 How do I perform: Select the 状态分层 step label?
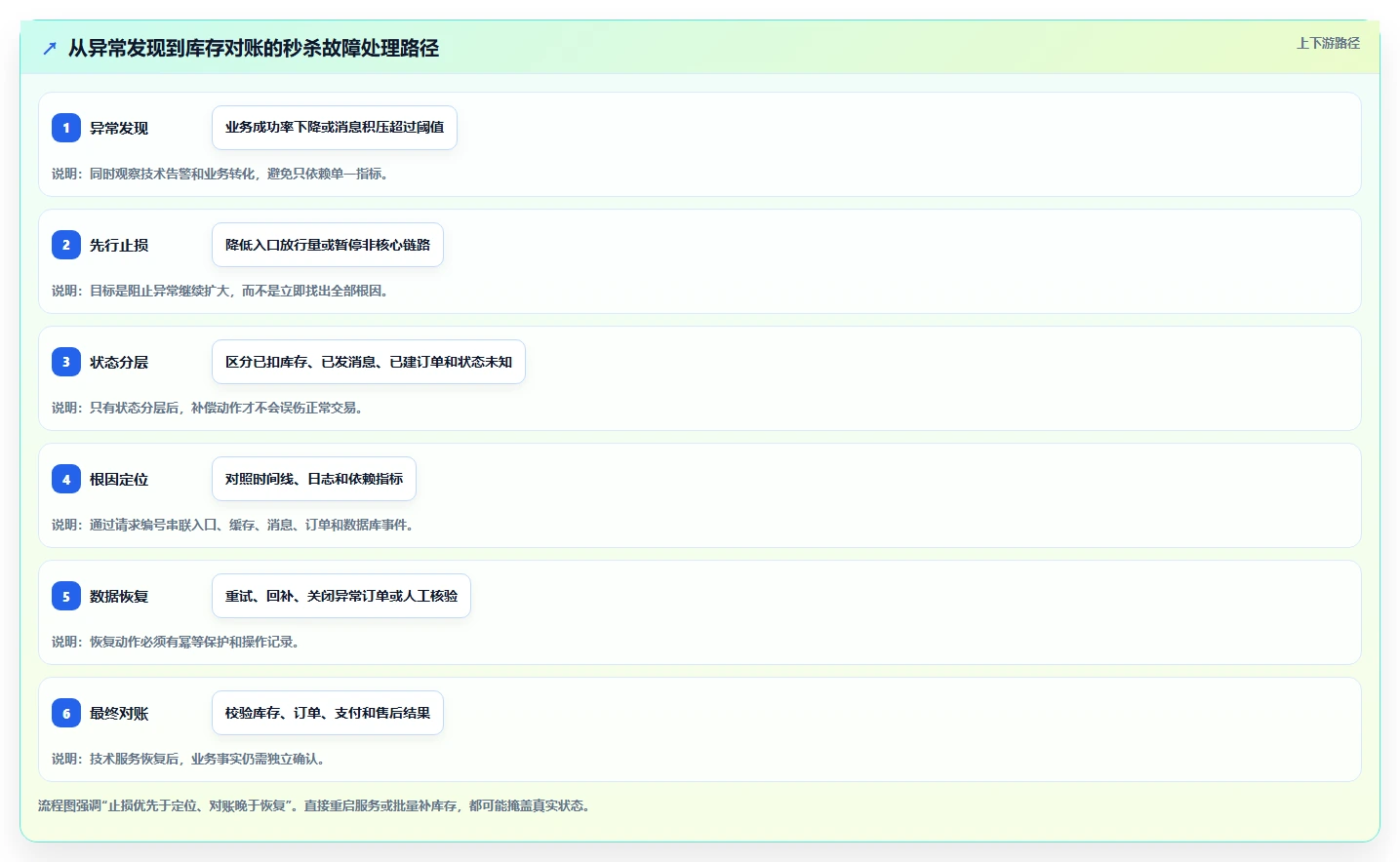(x=119, y=362)
